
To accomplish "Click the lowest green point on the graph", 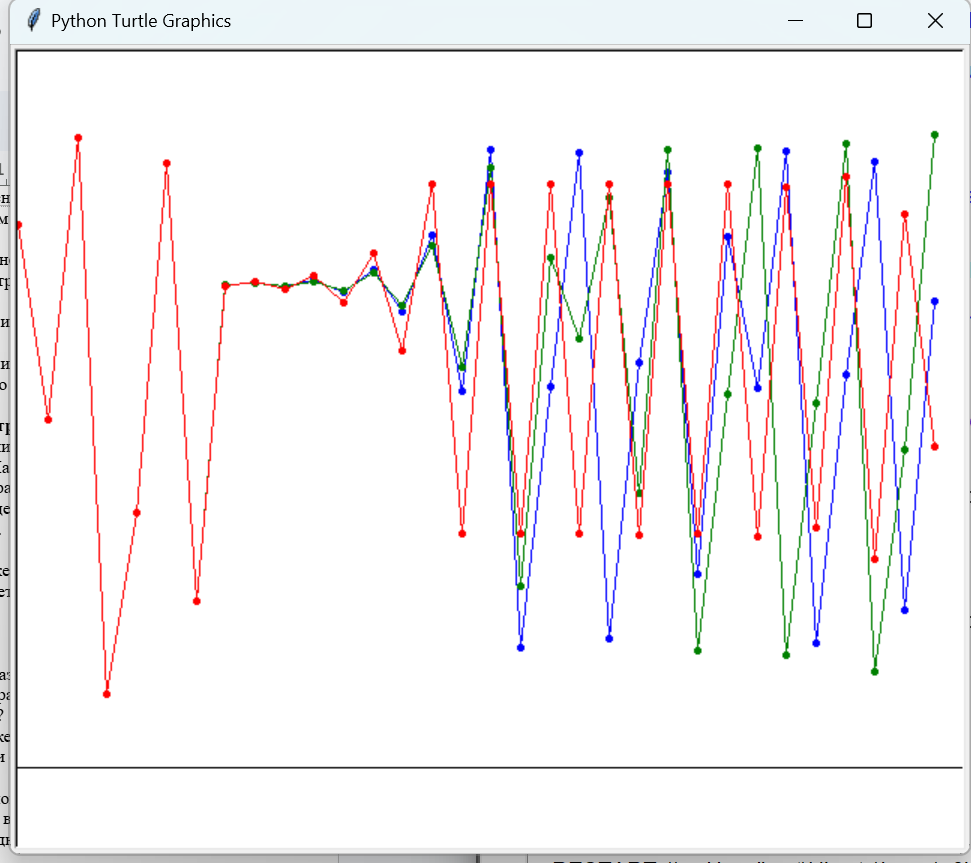I will pyautogui.click(x=875, y=672).
